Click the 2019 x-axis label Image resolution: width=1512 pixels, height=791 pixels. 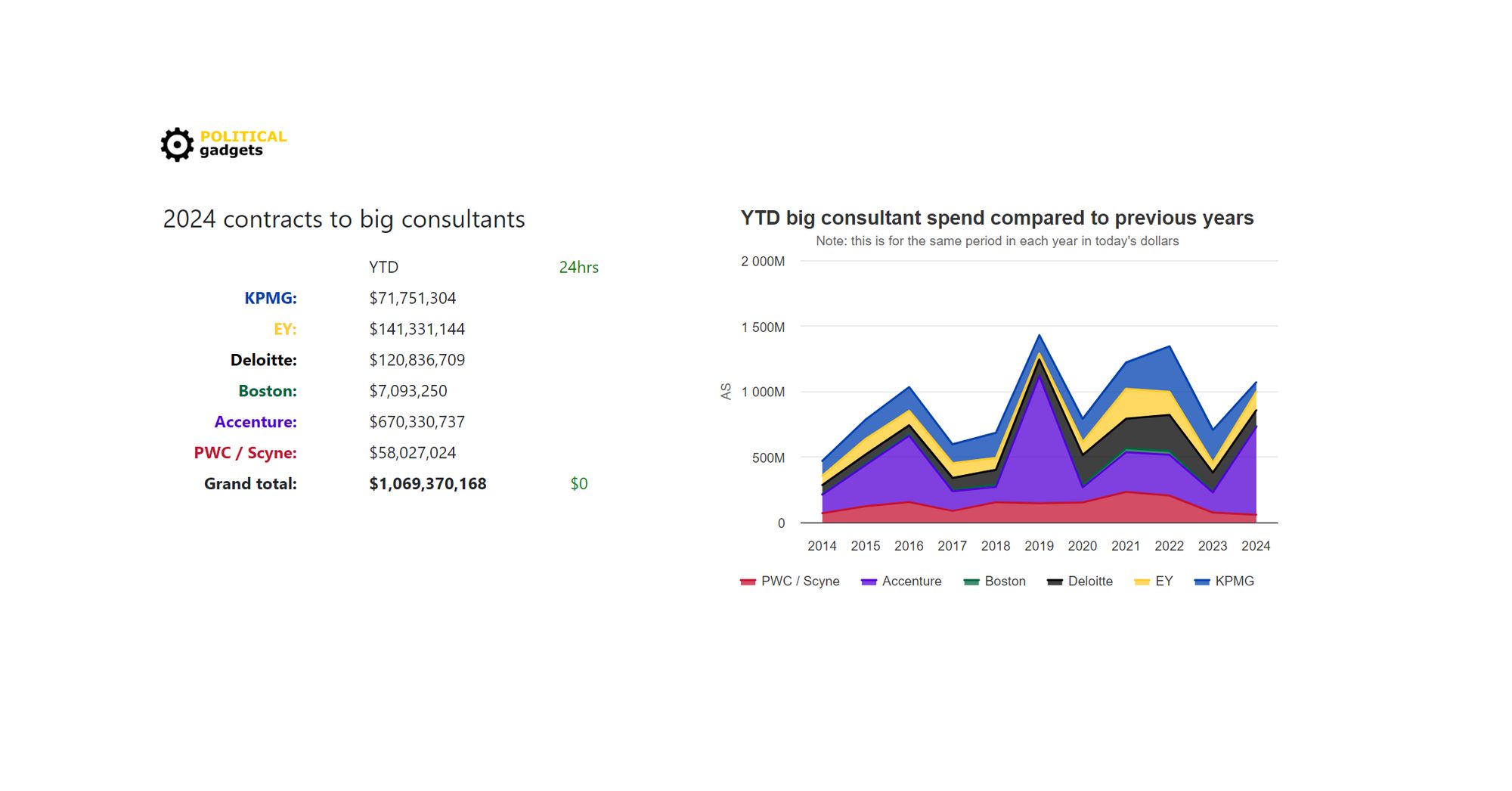1039,546
